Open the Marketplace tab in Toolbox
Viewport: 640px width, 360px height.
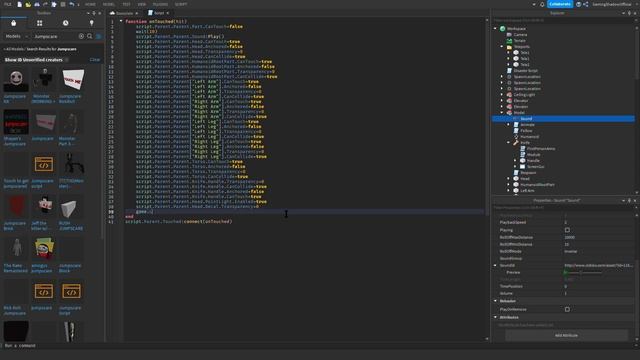click(x=13, y=23)
